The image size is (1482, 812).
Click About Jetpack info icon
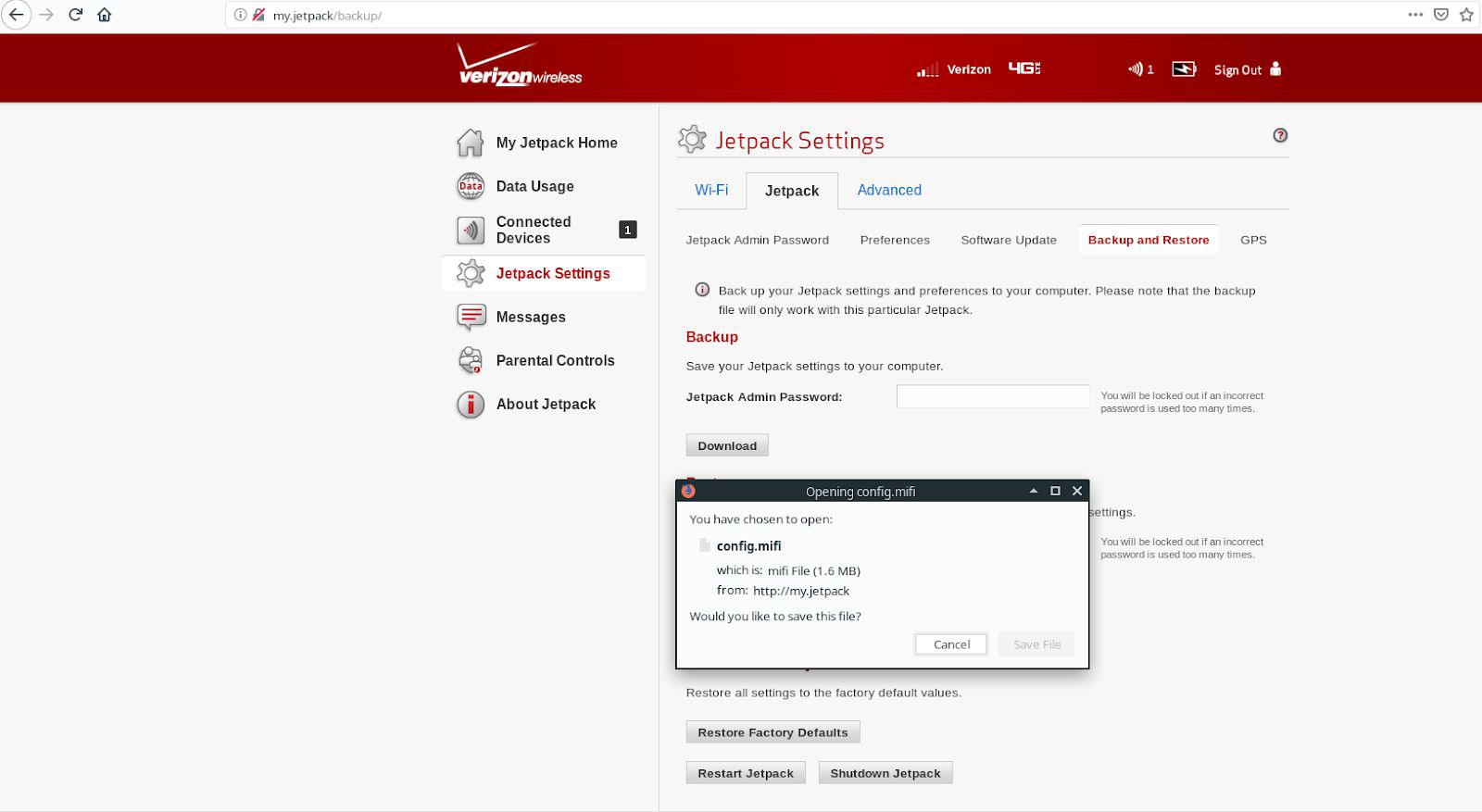(471, 404)
